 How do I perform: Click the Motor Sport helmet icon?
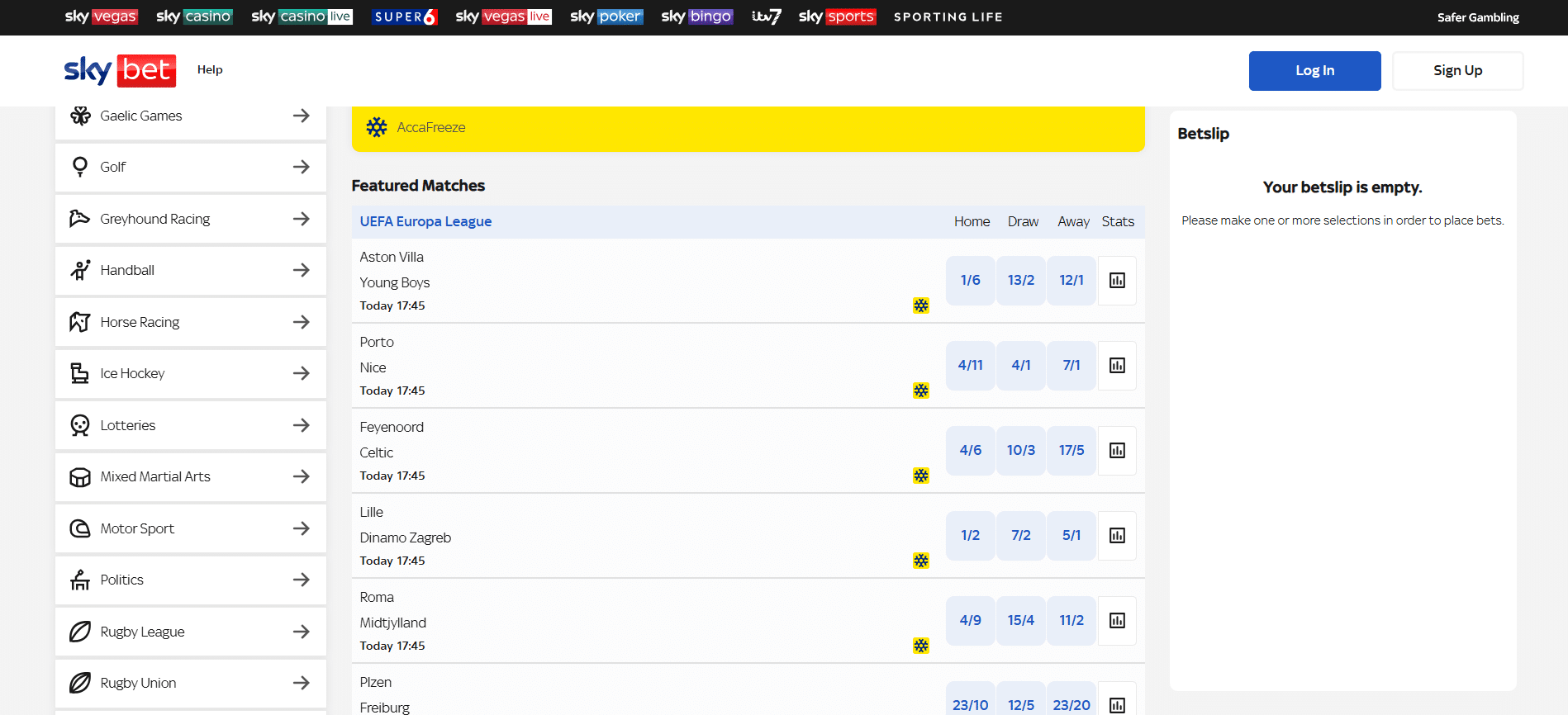[80, 528]
